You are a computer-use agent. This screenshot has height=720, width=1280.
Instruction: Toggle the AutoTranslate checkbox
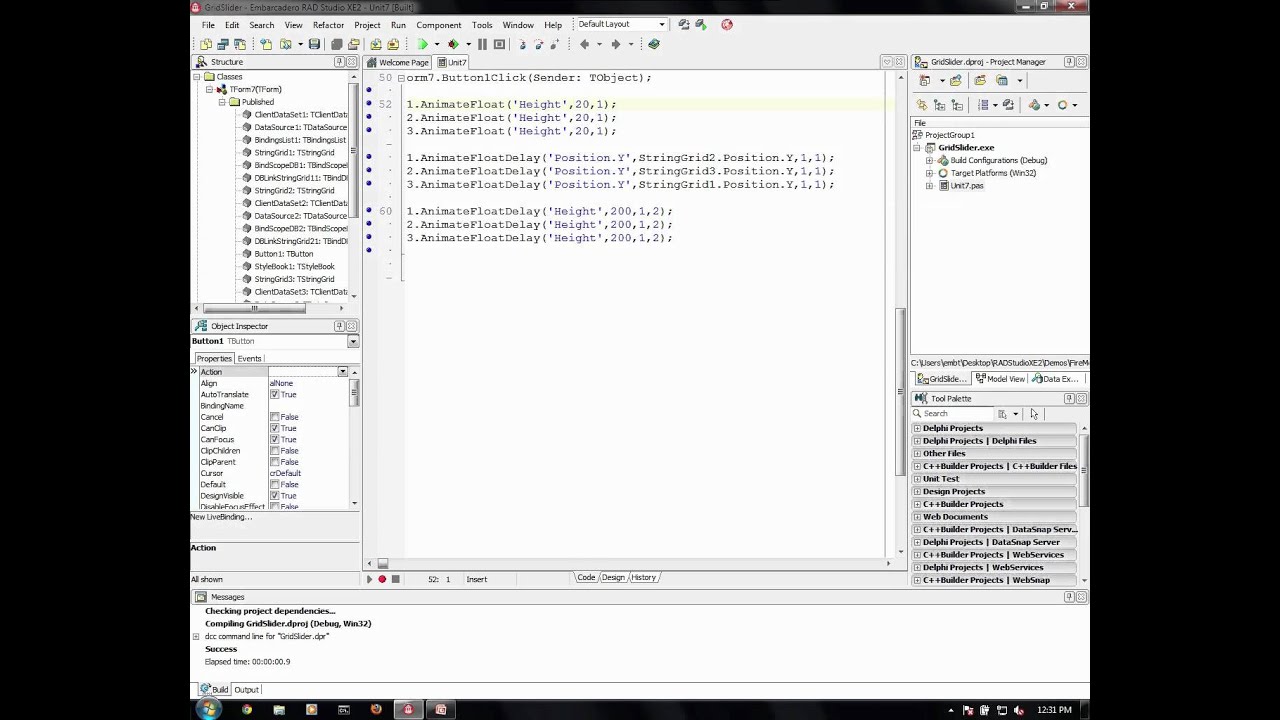pos(274,395)
